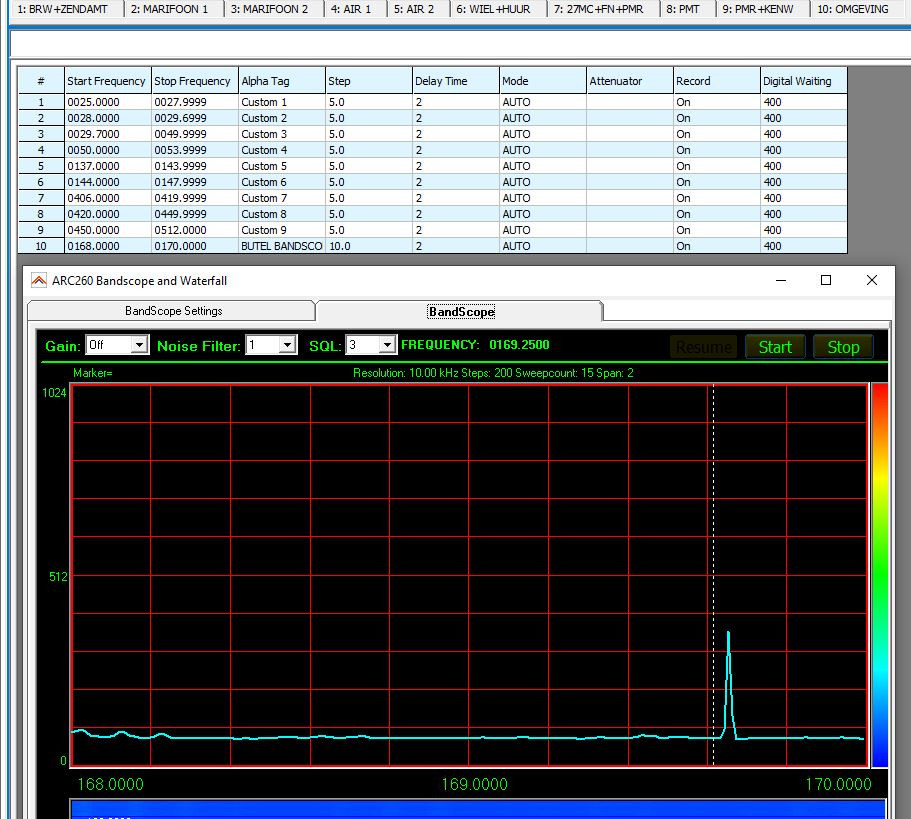Open the 10: OMGEVING tab

point(853,9)
